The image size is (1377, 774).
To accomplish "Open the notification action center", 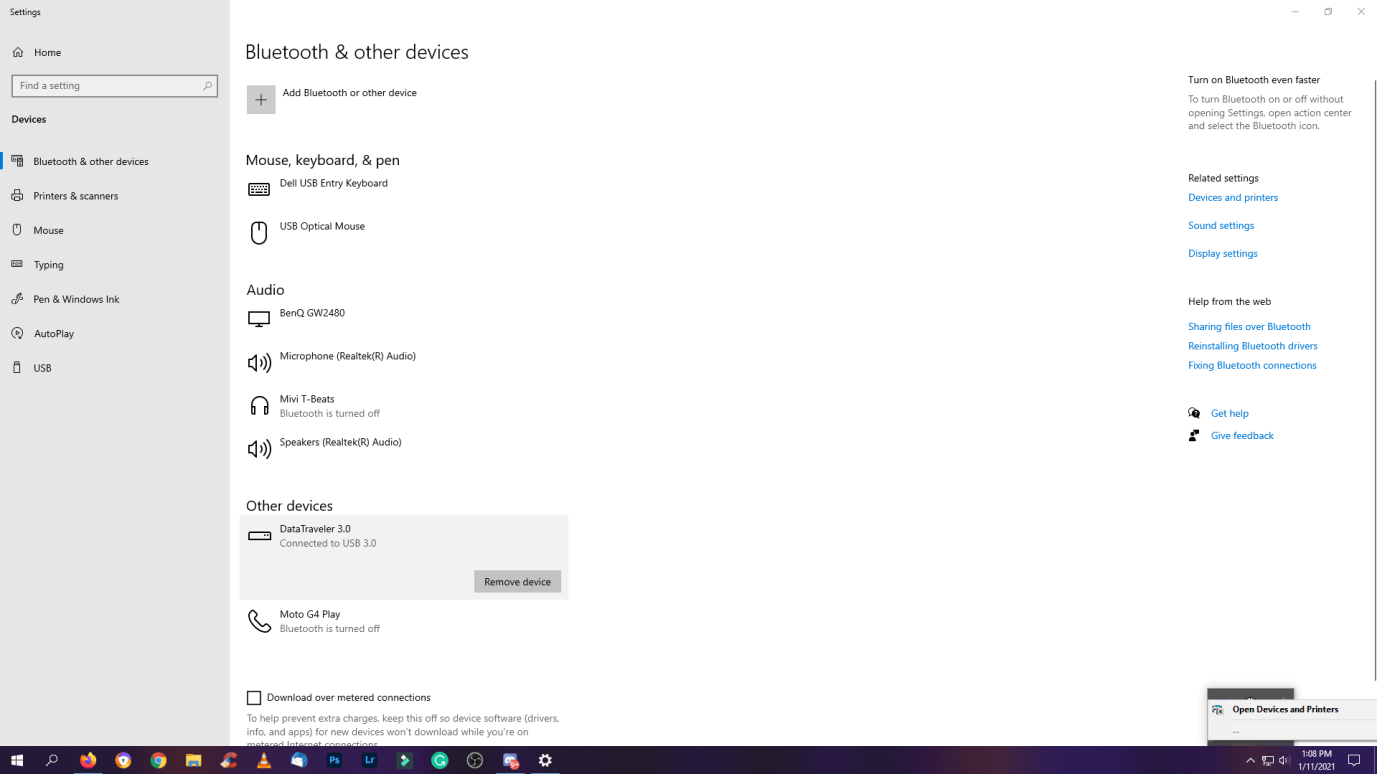I will [1354, 761].
